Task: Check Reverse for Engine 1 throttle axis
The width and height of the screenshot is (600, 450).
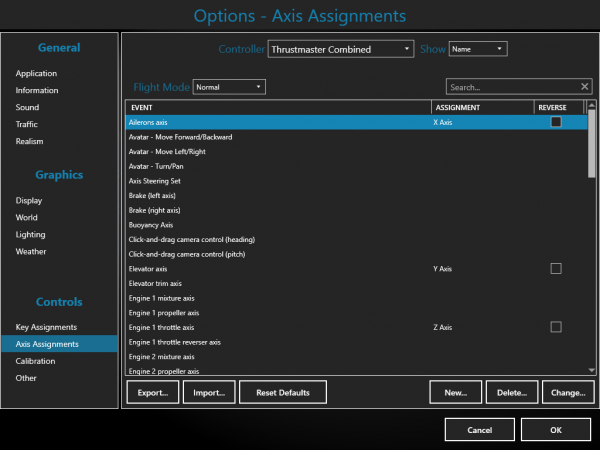Action: [x=556, y=327]
